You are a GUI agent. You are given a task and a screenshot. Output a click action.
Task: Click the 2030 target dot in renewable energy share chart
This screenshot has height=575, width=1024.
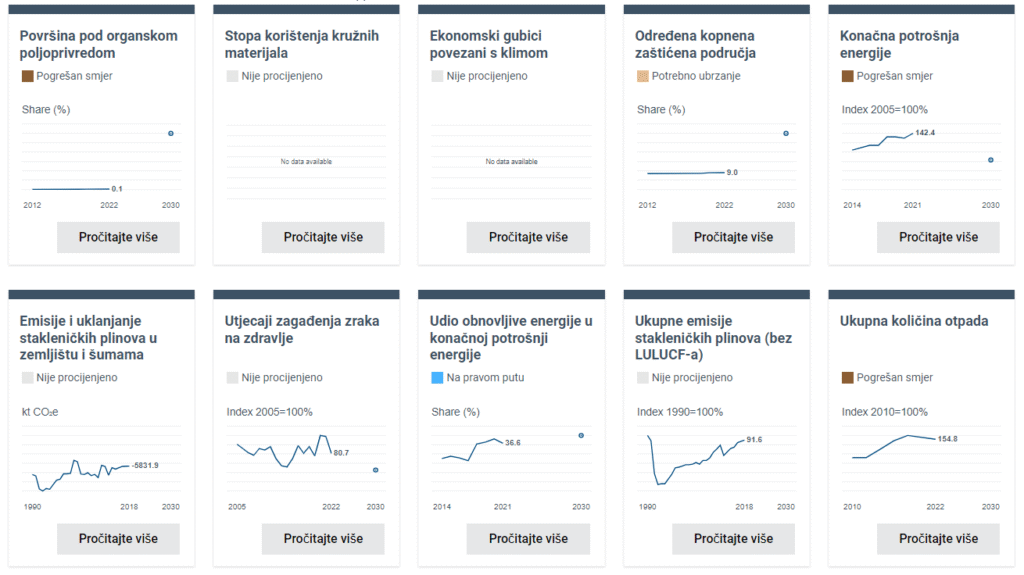(x=581, y=435)
